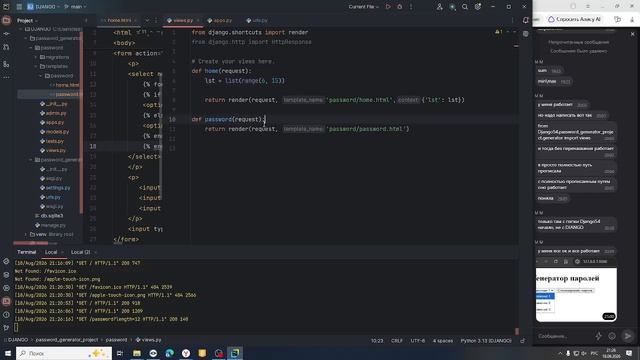Click the UTF-8 encoding in the status bar
The width and height of the screenshot is (640, 360).
(418, 340)
